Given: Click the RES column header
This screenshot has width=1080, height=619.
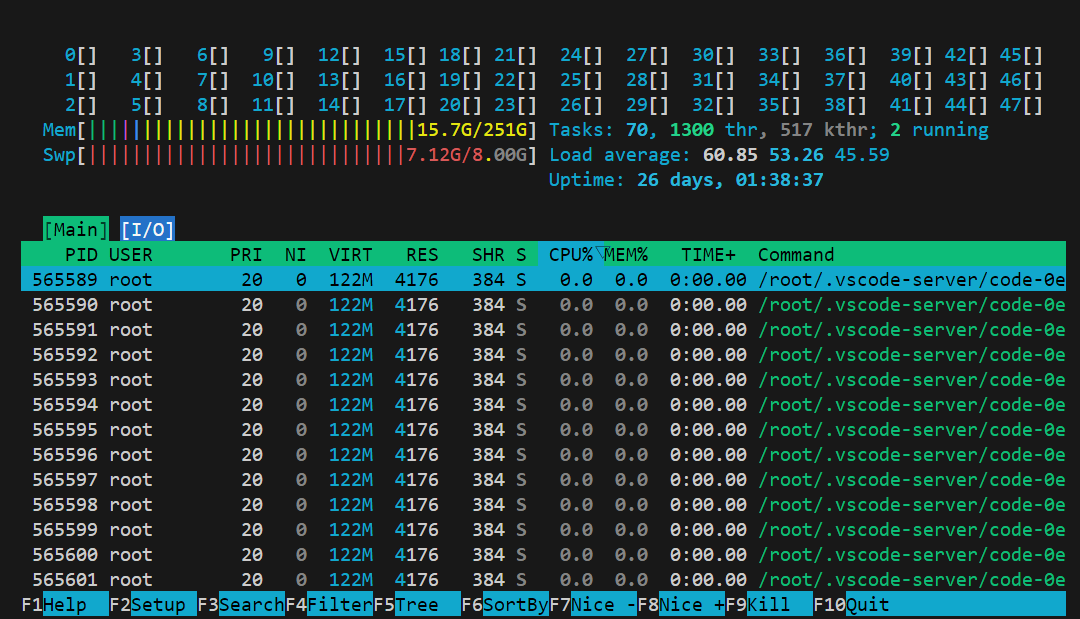Looking at the screenshot, I should point(422,255).
